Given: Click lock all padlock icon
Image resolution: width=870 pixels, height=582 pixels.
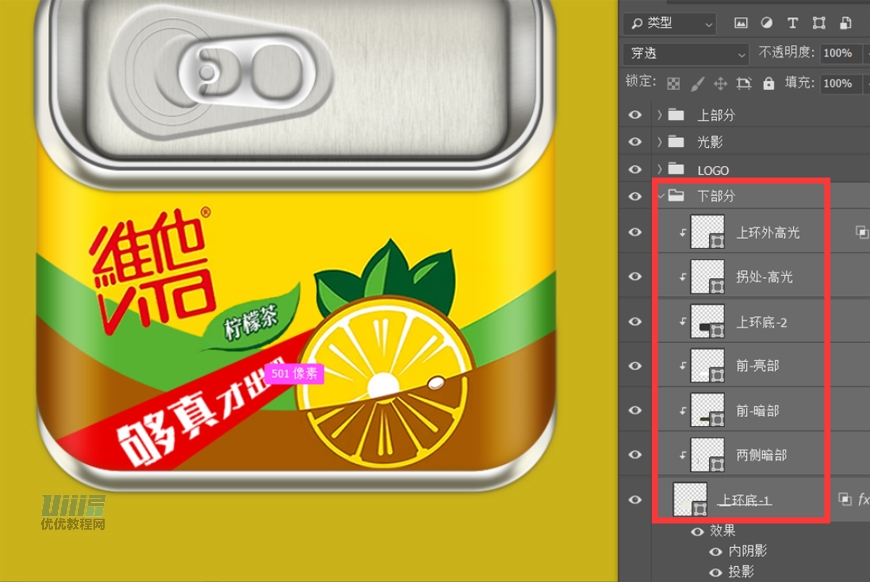Looking at the screenshot, I should coord(768,83).
